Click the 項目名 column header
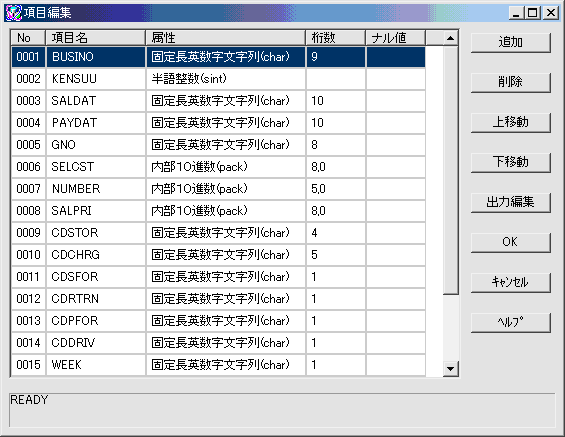This screenshot has width=565, height=437. pyautogui.click(x=95, y=38)
